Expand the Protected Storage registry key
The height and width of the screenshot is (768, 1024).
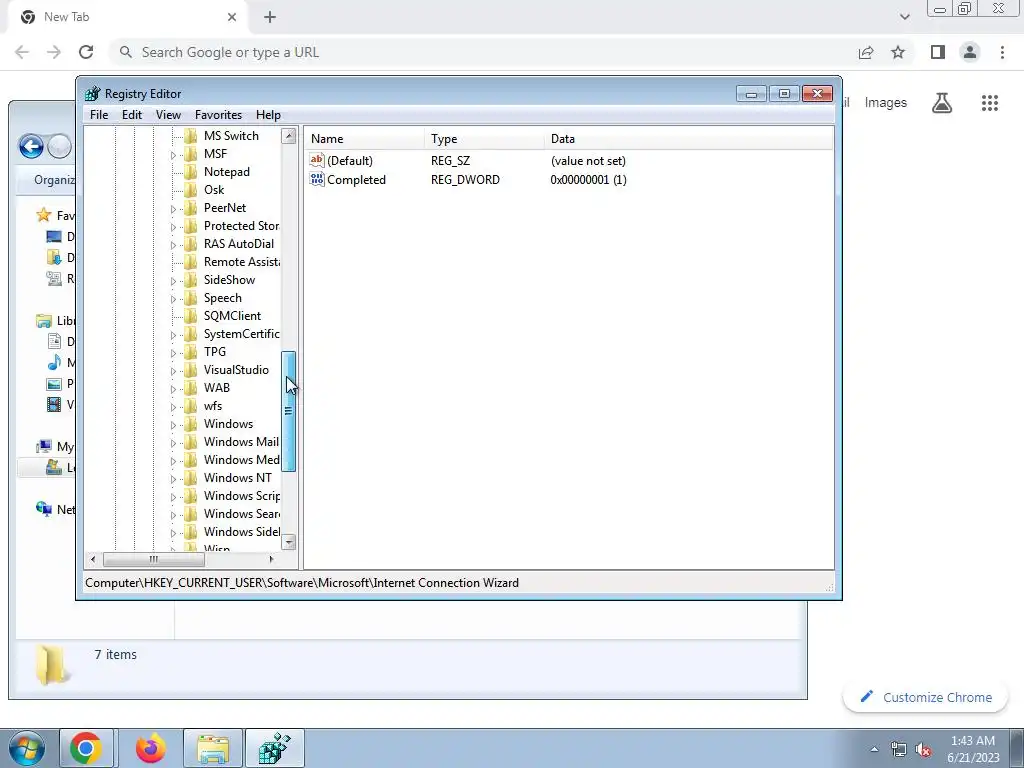(173, 227)
